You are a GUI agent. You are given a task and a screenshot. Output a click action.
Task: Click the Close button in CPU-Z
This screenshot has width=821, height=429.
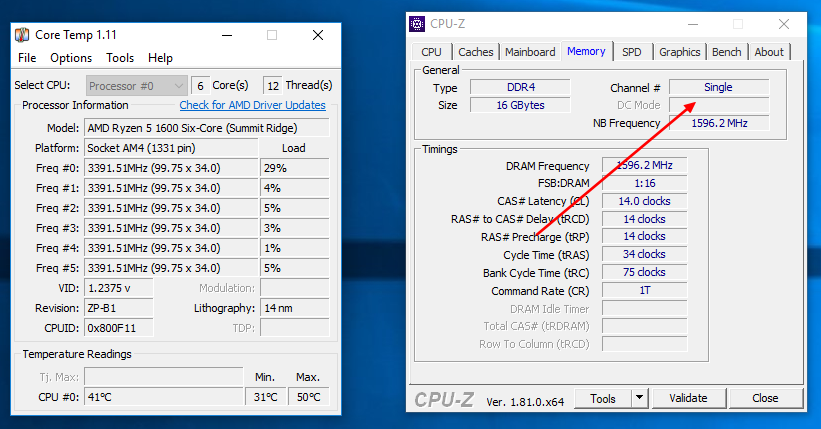[765, 399]
